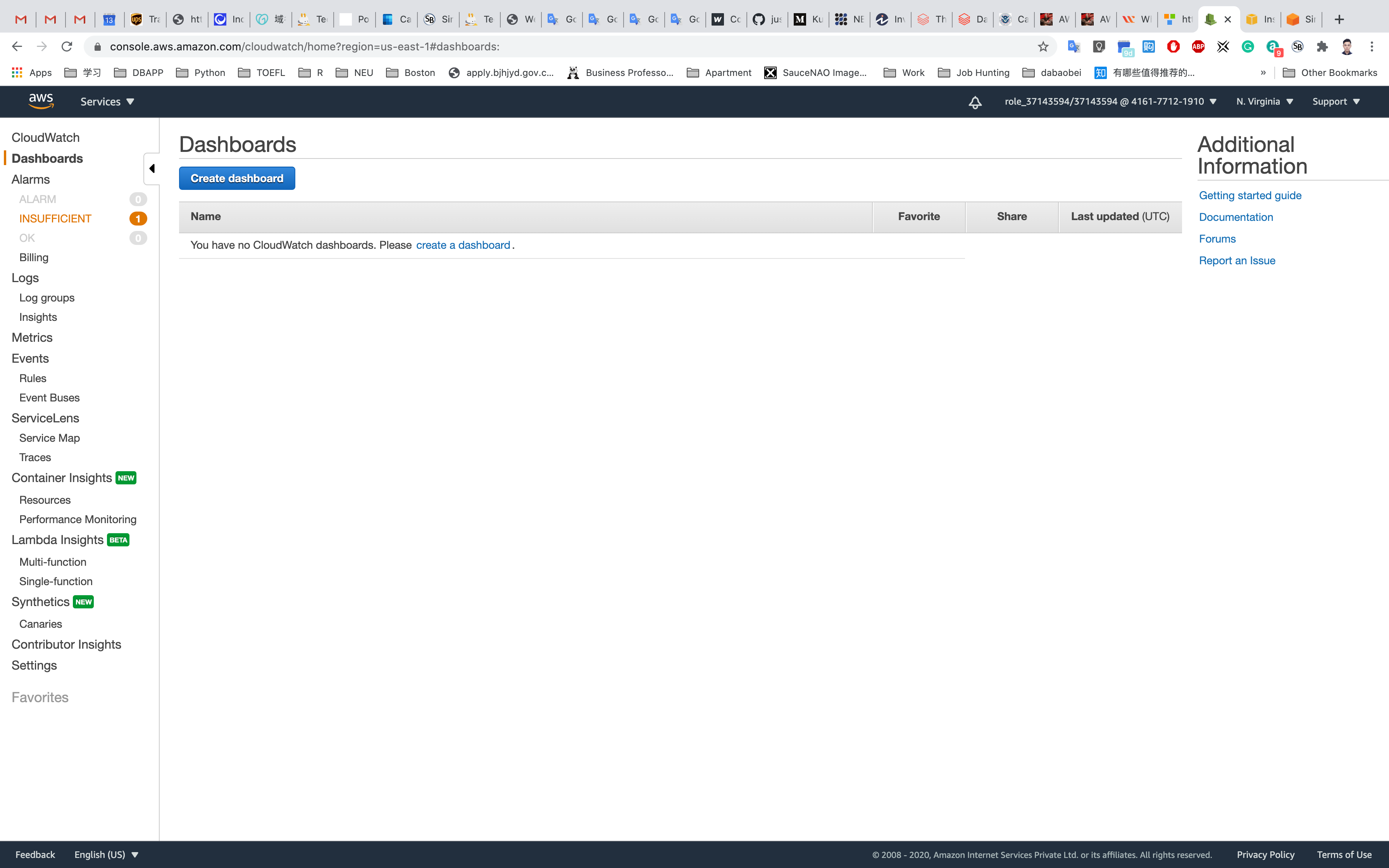The height and width of the screenshot is (868, 1389).
Task: Open the Grammarly extension icon
Action: [1247, 46]
